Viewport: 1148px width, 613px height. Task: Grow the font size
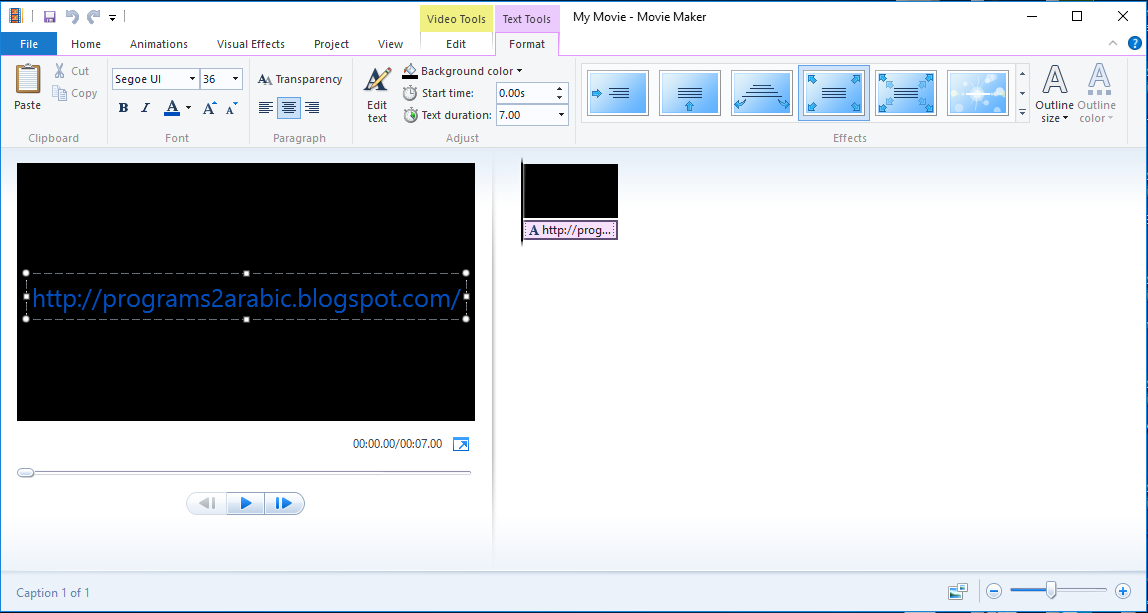209,108
